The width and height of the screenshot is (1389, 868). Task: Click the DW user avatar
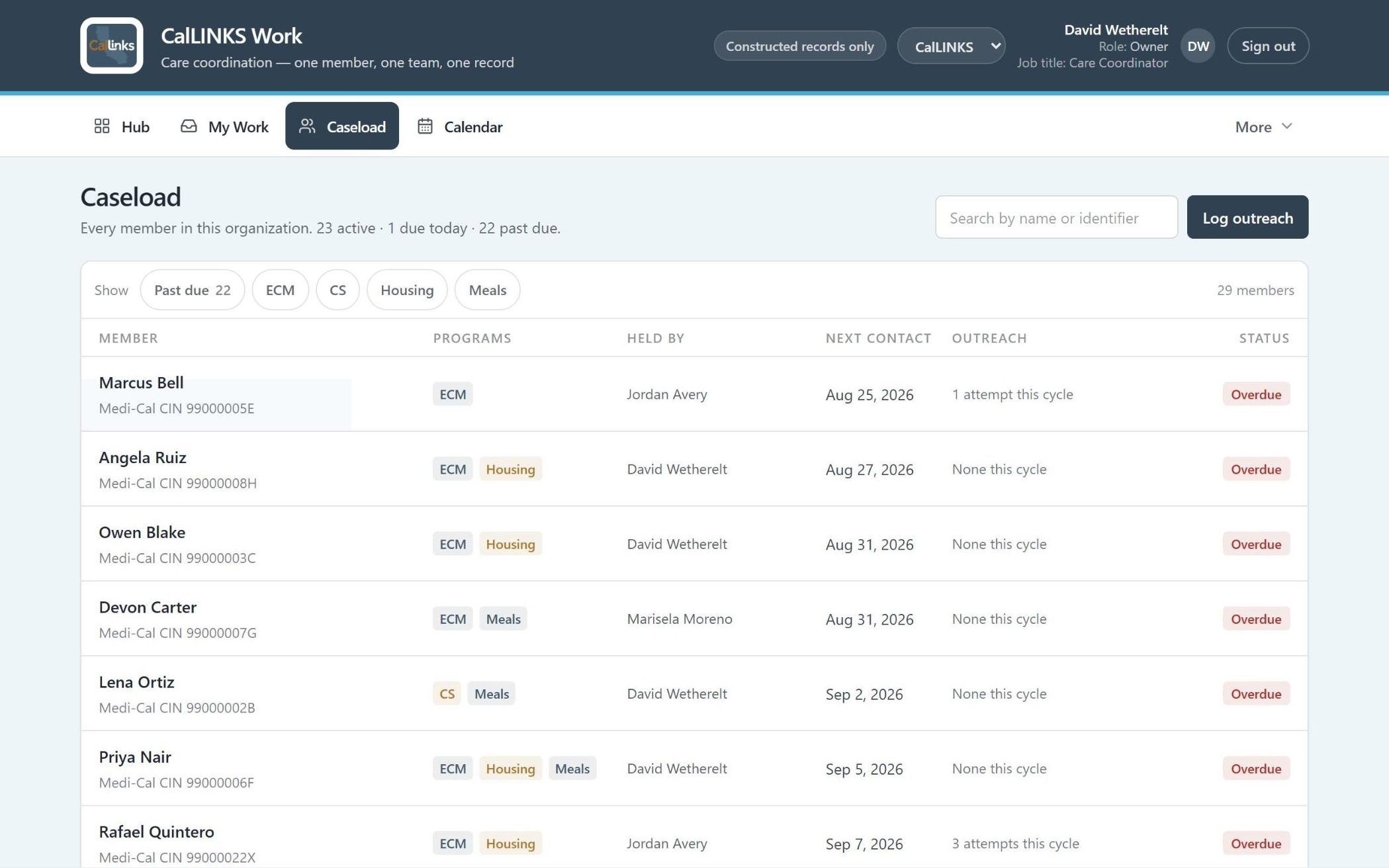(1198, 46)
